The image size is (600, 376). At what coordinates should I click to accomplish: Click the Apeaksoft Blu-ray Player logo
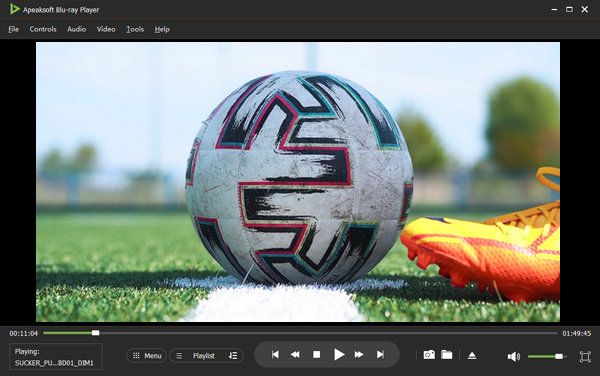tap(15, 9)
